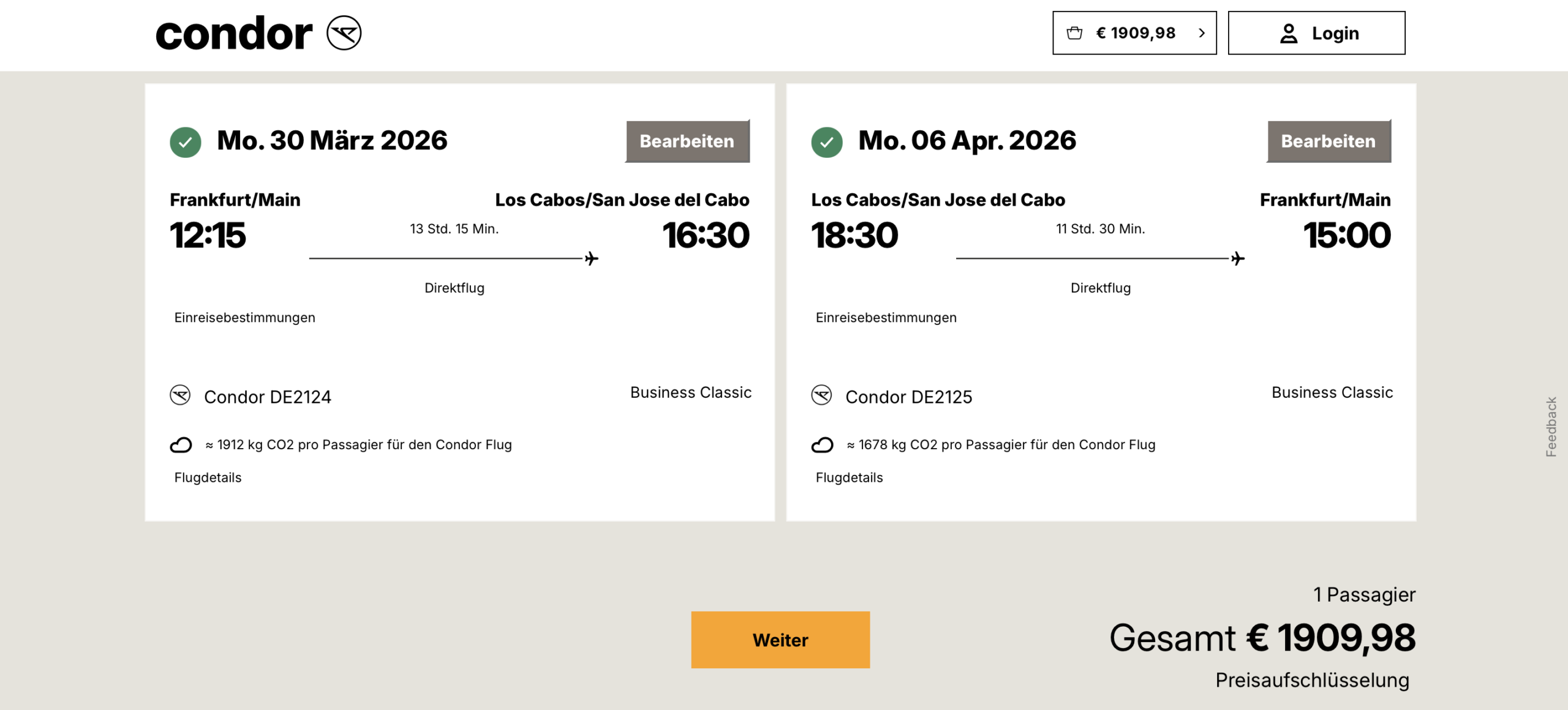Screen dimensions: 1568x710
Task: Click the Login button text
Action: click(1335, 33)
